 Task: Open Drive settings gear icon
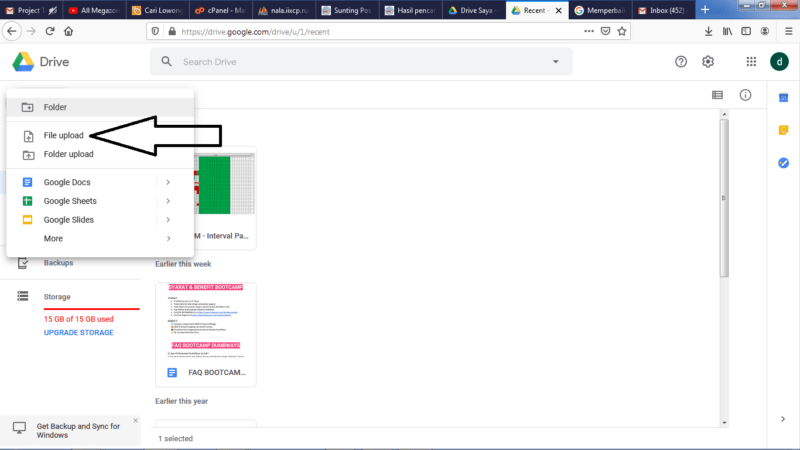[708, 62]
